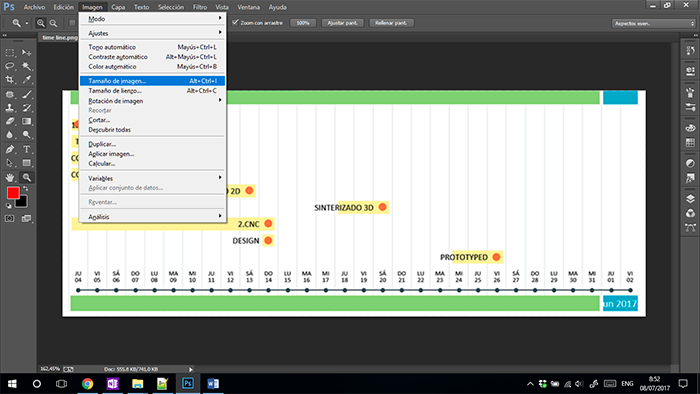Choose 'Tamaño de imagen...' menu entry

pyautogui.click(x=152, y=81)
